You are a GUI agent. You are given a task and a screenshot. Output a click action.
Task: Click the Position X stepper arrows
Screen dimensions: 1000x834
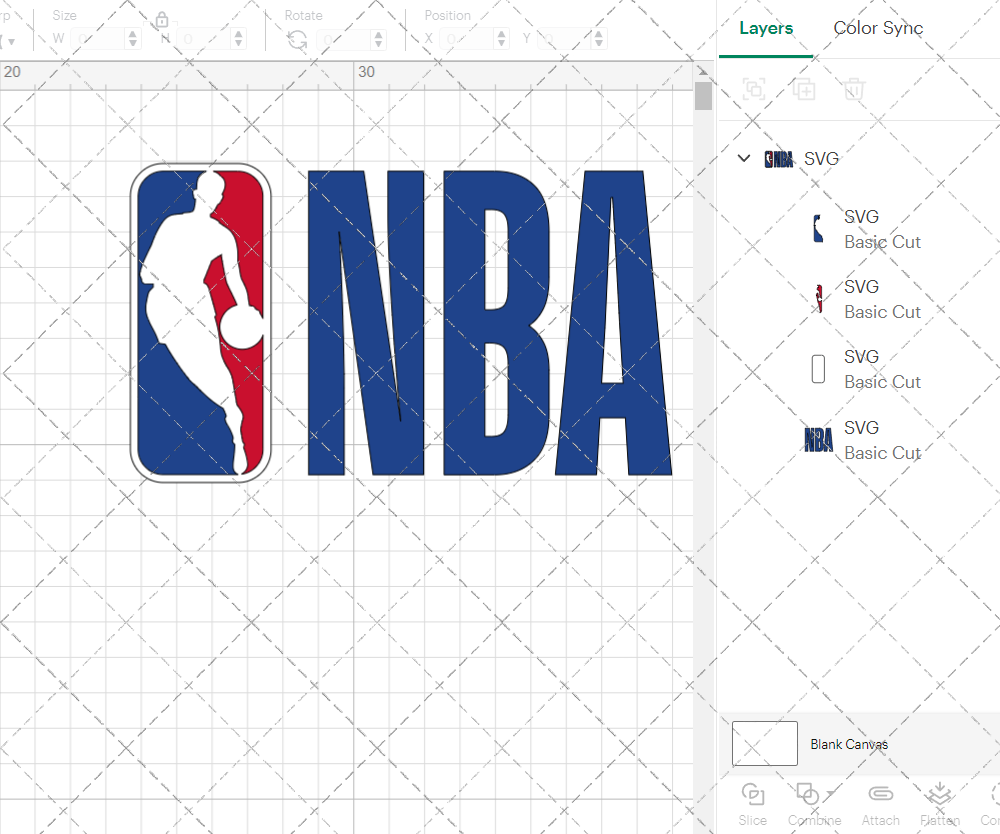pyautogui.click(x=502, y=39)
